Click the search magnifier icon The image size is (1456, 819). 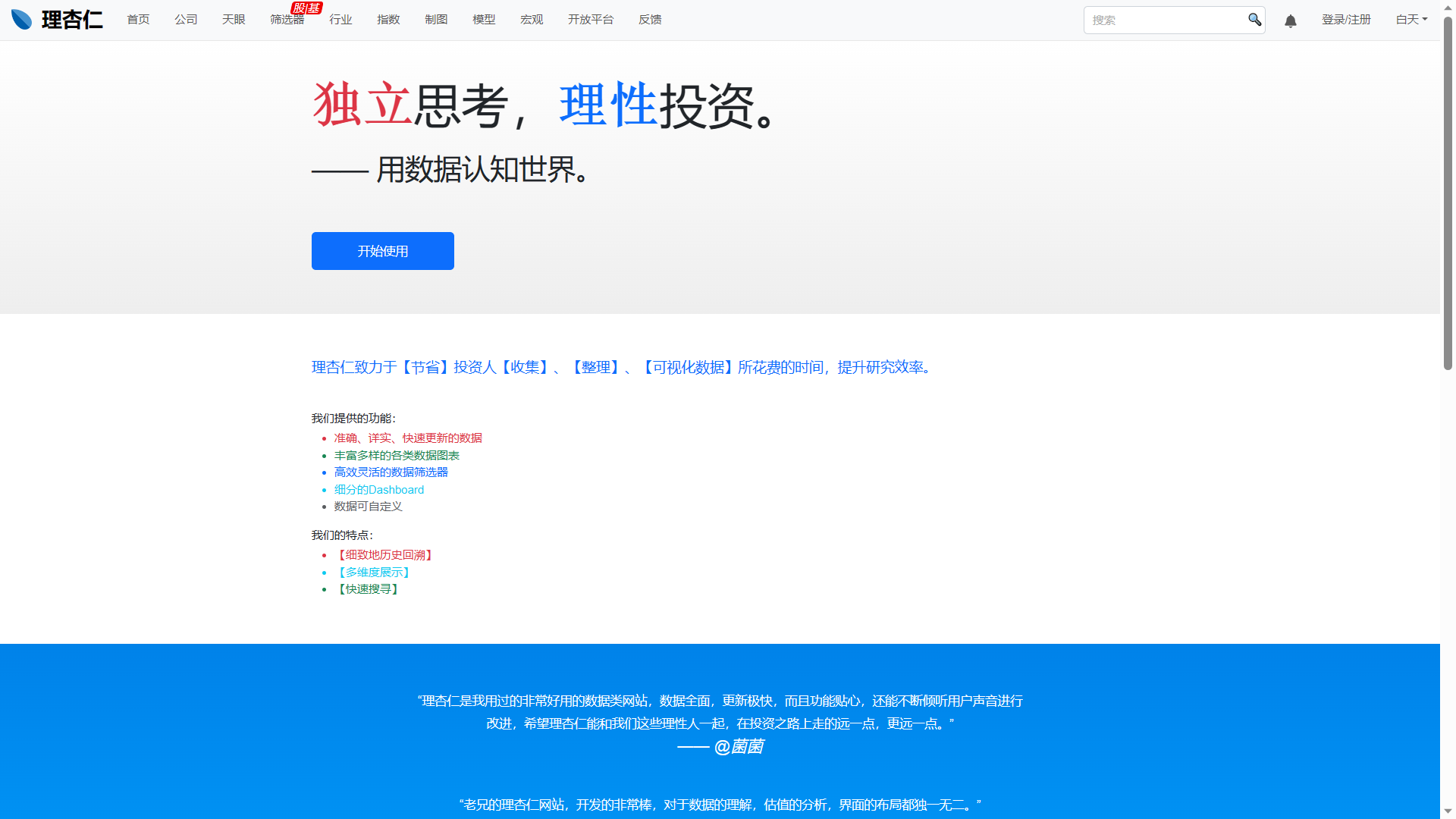[1254, 20]
